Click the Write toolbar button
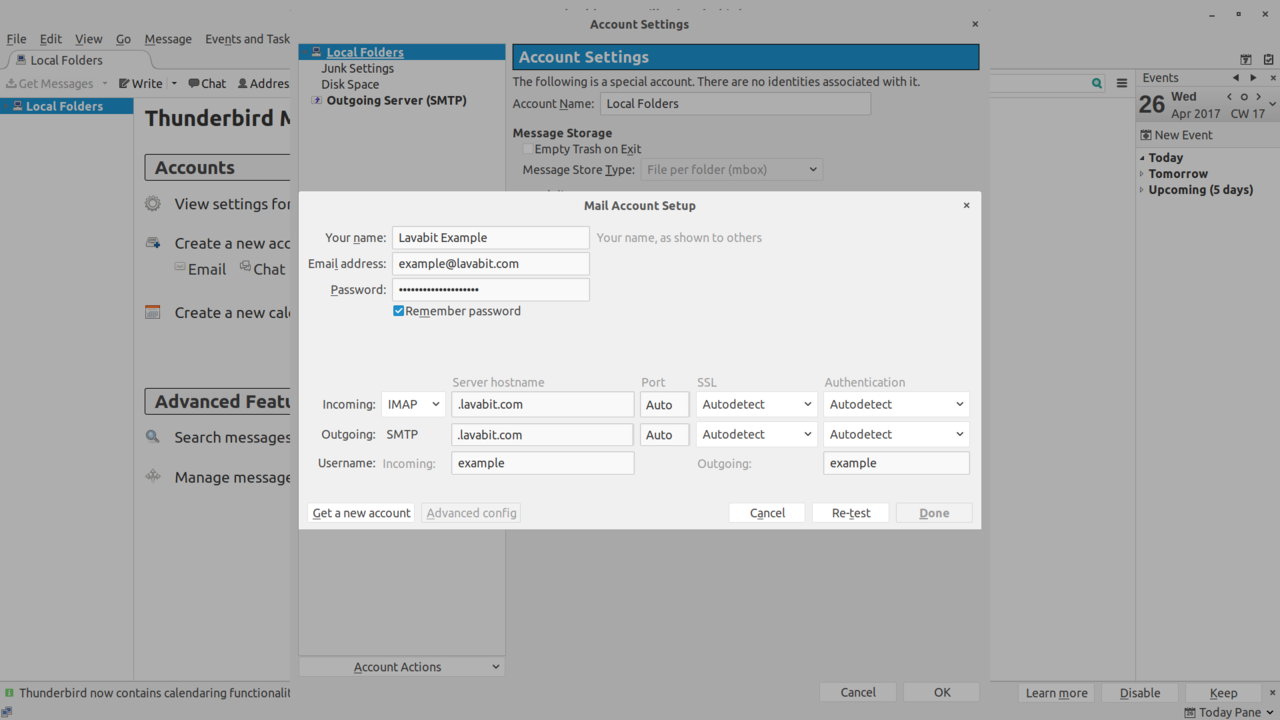This screenshot has height=720, width=1280. pyautogui.click(x=141, y=84)
